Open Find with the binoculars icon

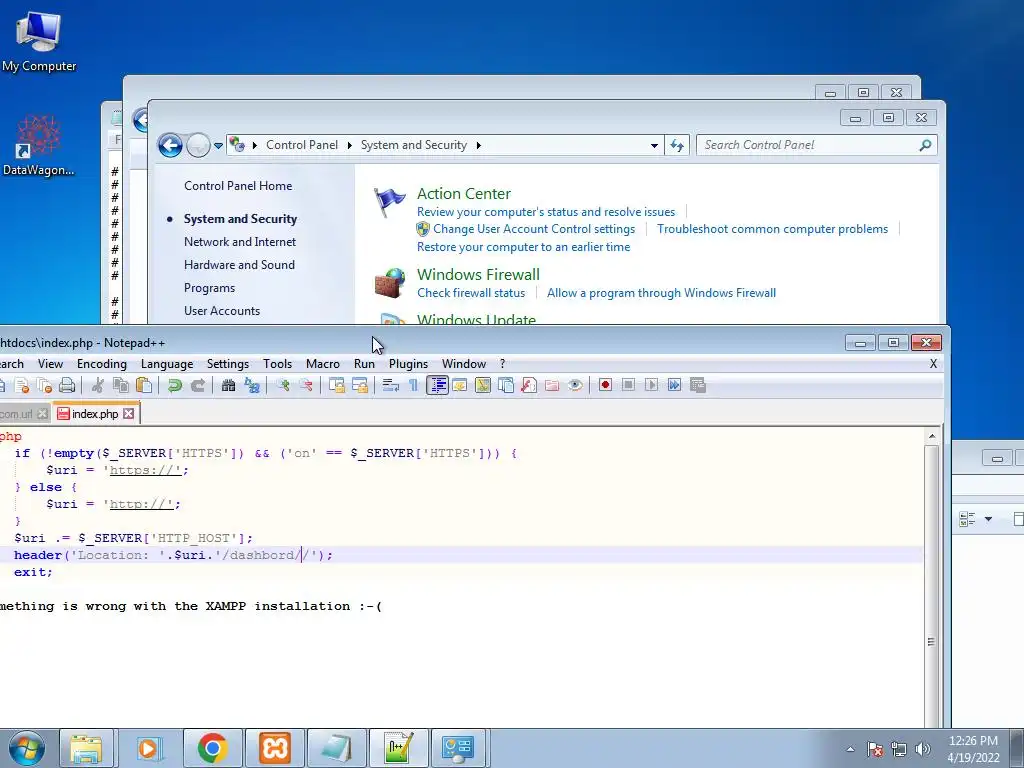[x=228, y=385]
